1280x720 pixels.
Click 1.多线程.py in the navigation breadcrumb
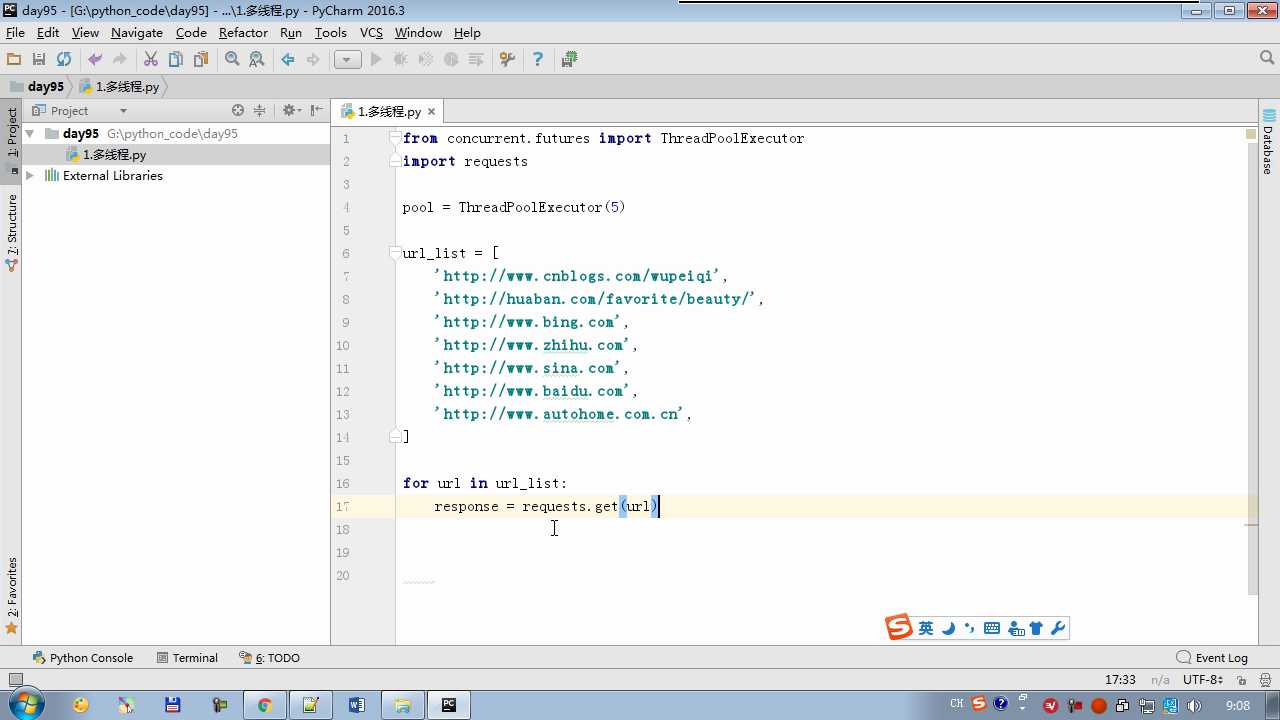click(x=119, y=87)
